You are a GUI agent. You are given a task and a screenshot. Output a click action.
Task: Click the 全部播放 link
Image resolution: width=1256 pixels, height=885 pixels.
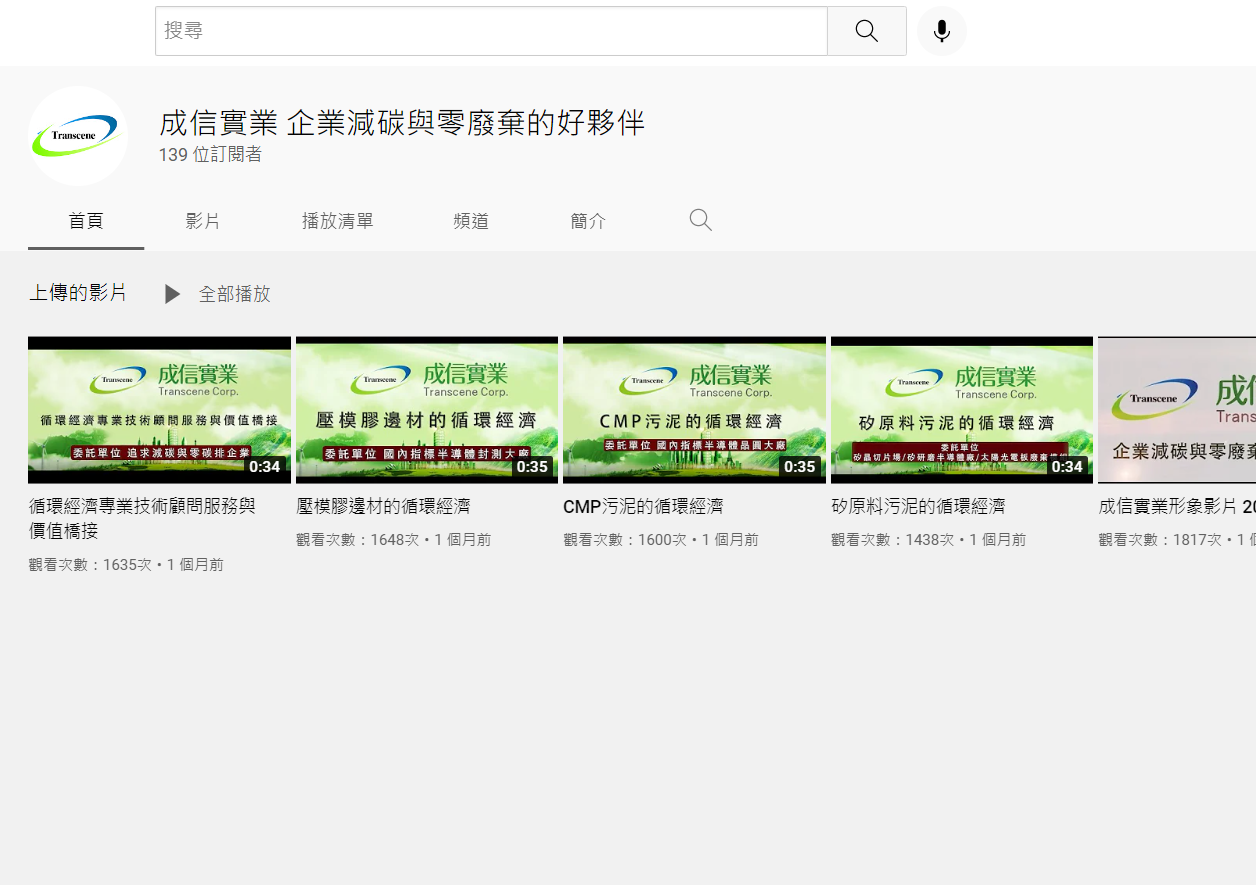pos(235,294)
